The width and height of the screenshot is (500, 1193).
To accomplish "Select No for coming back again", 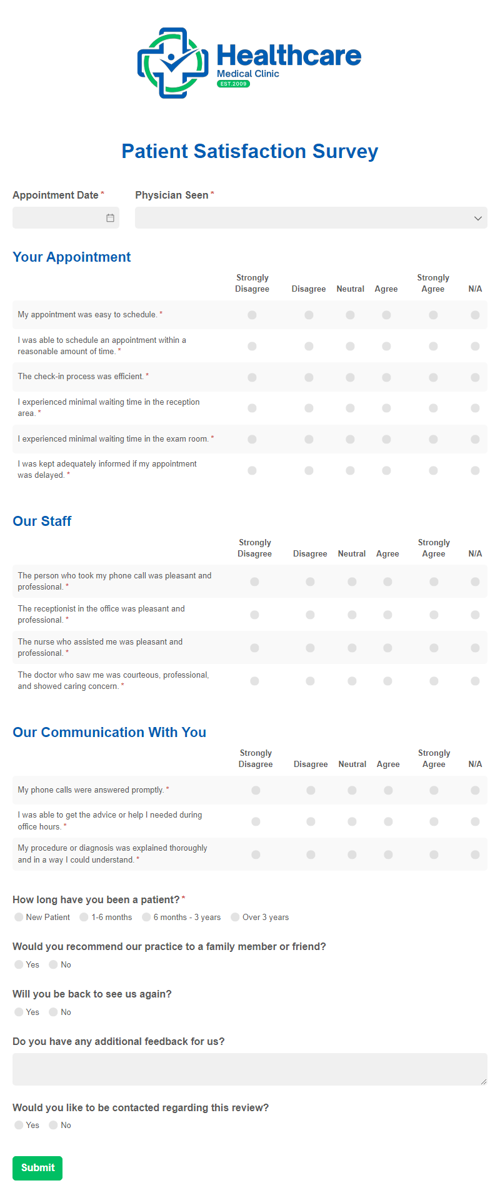I will point(53,1012).
